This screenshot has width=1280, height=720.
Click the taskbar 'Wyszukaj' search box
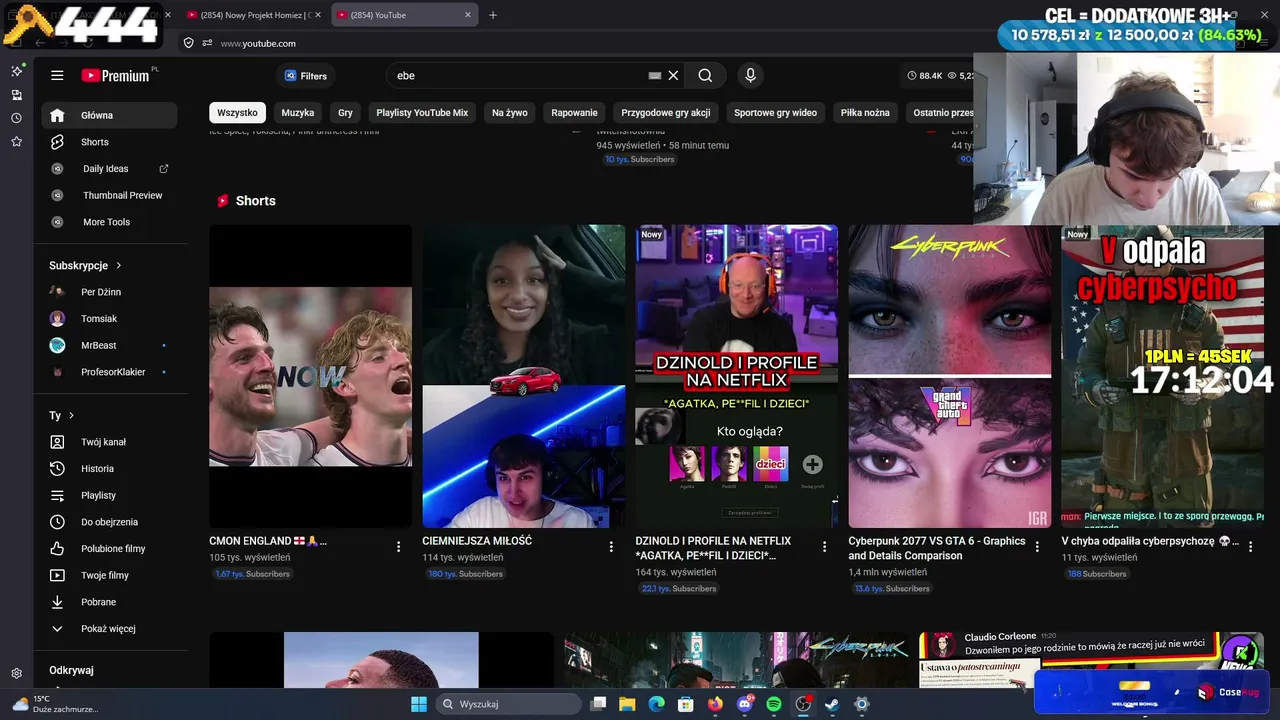click(509, 704)
